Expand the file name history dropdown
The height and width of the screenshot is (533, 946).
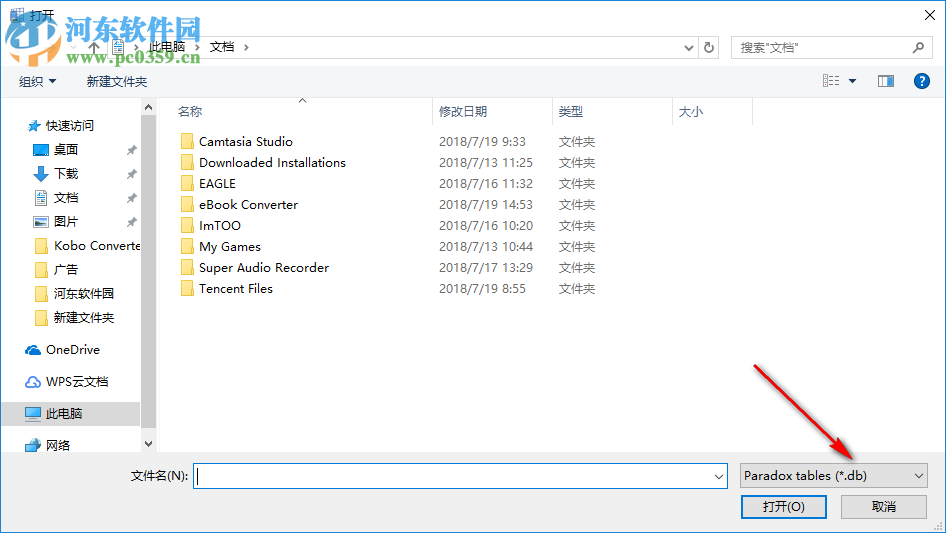(x=719, y=476)
